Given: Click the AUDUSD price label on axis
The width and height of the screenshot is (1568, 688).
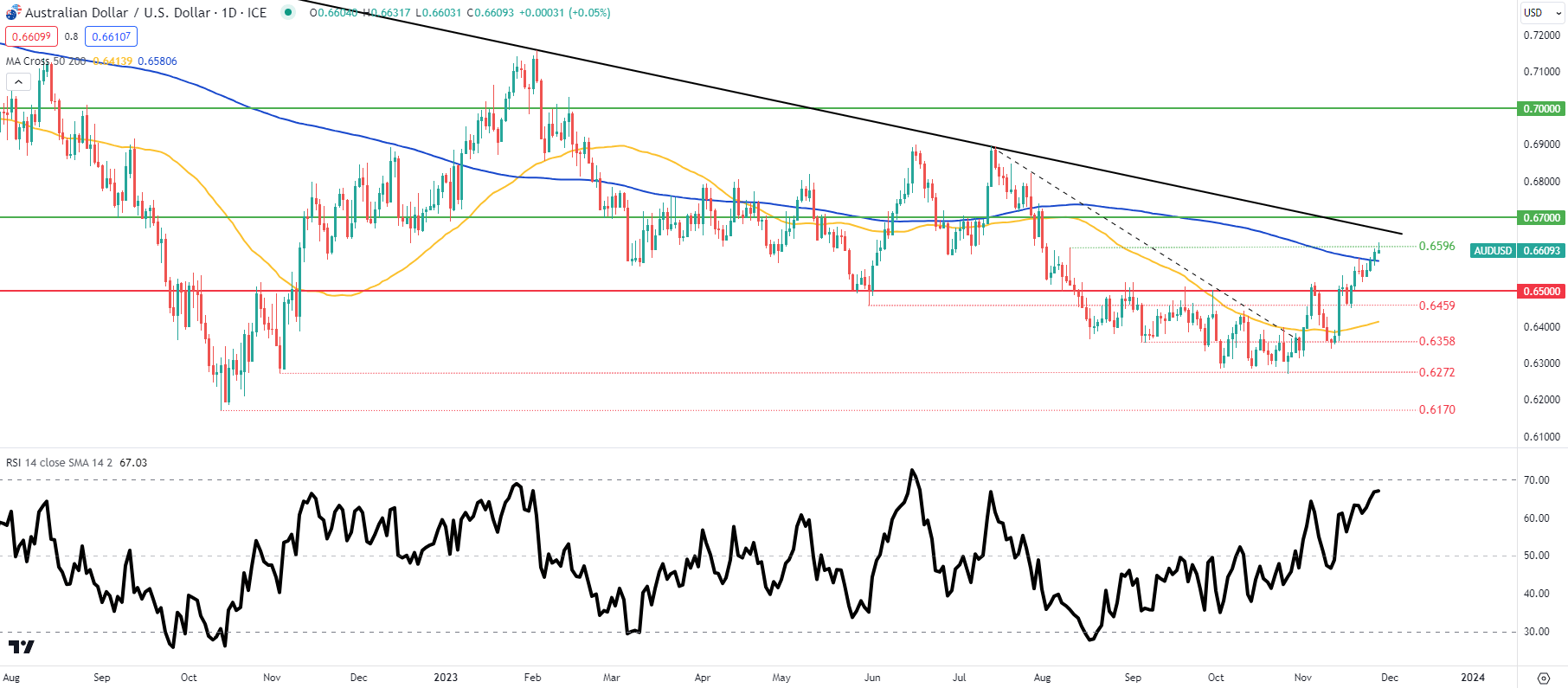Looking at the screenshot, I should (1493, 251).
